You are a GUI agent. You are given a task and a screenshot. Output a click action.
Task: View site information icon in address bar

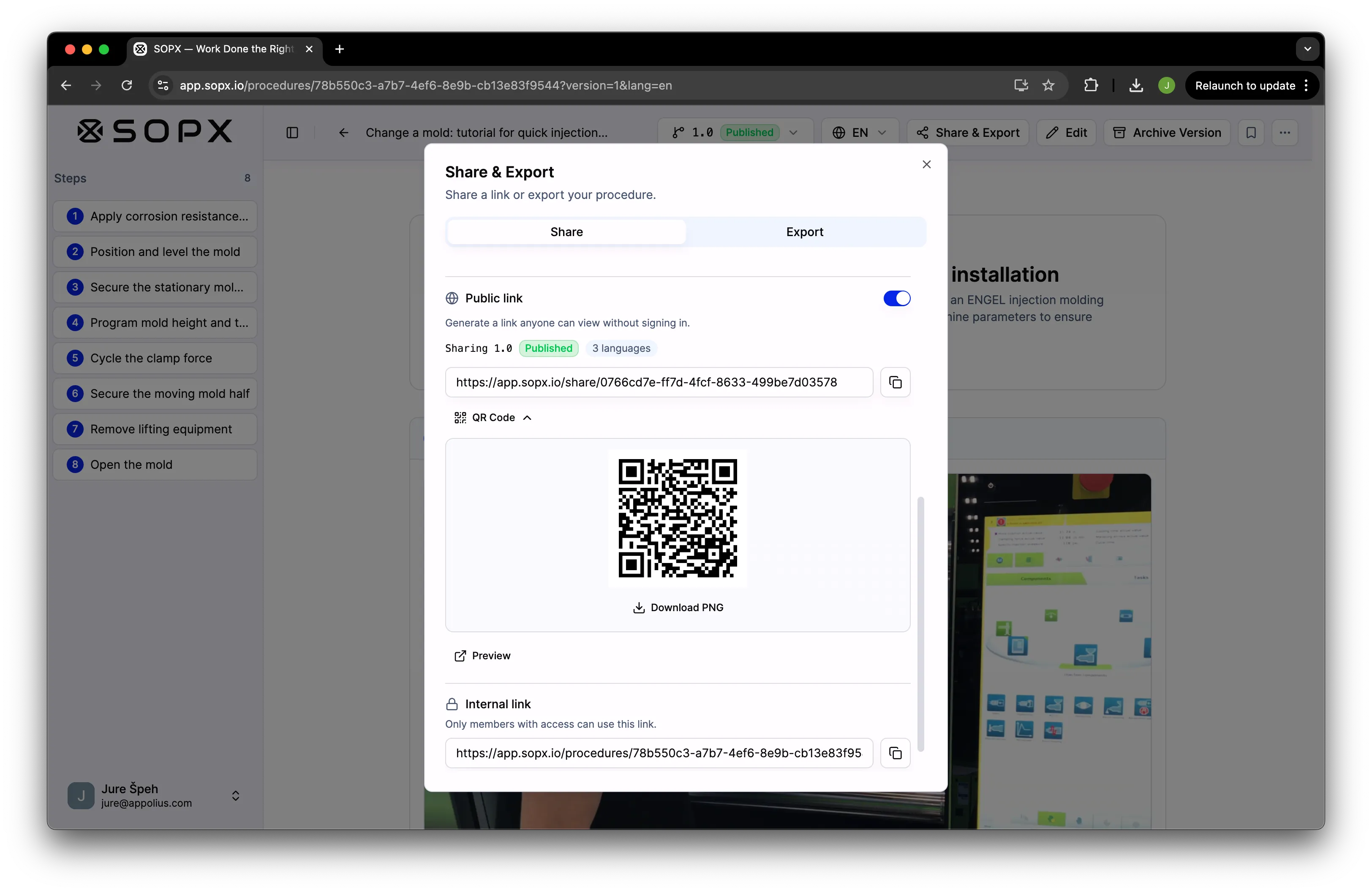(163, 85)
